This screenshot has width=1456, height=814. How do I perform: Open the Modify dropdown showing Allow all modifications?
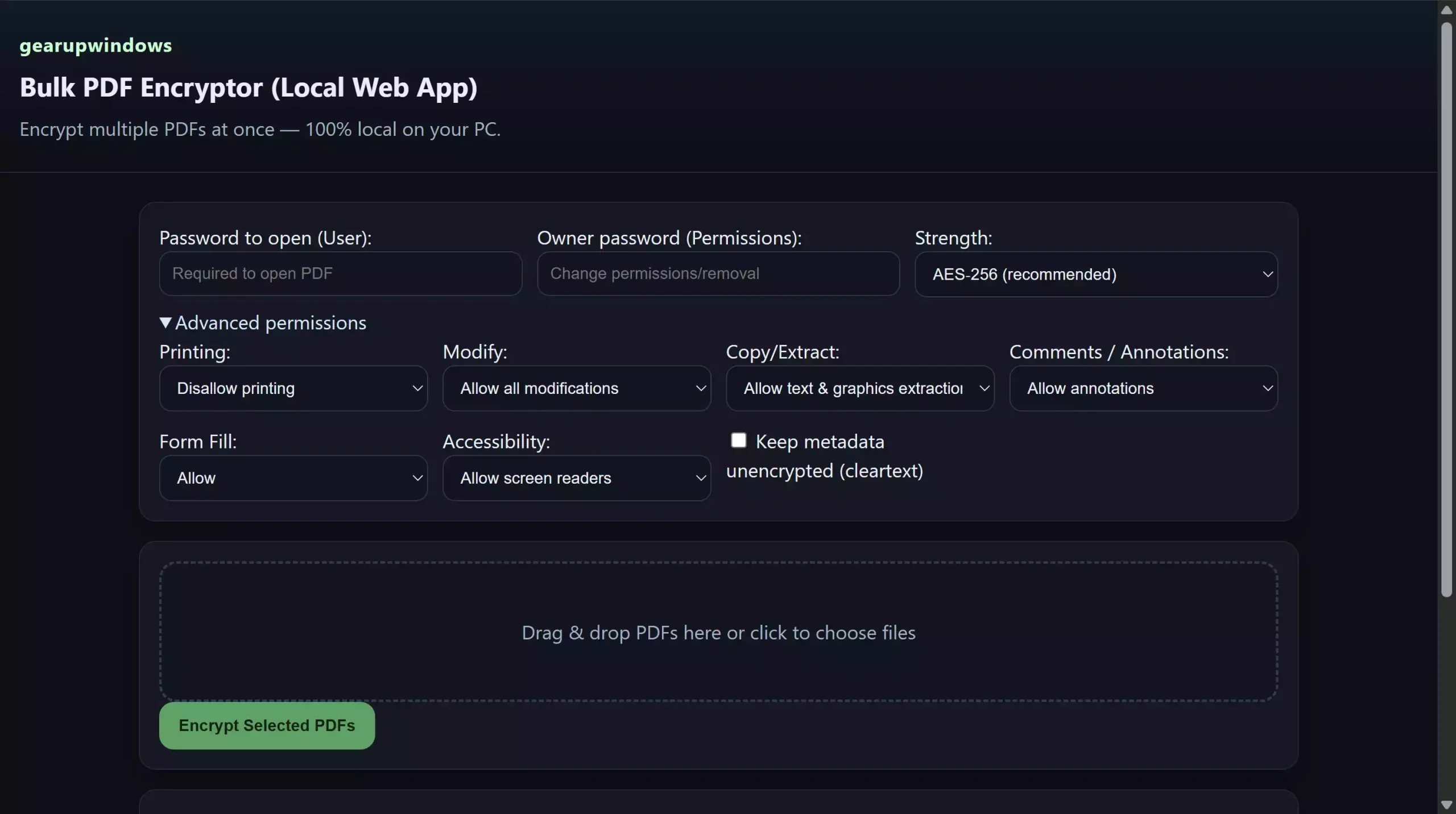pos(576,388)
